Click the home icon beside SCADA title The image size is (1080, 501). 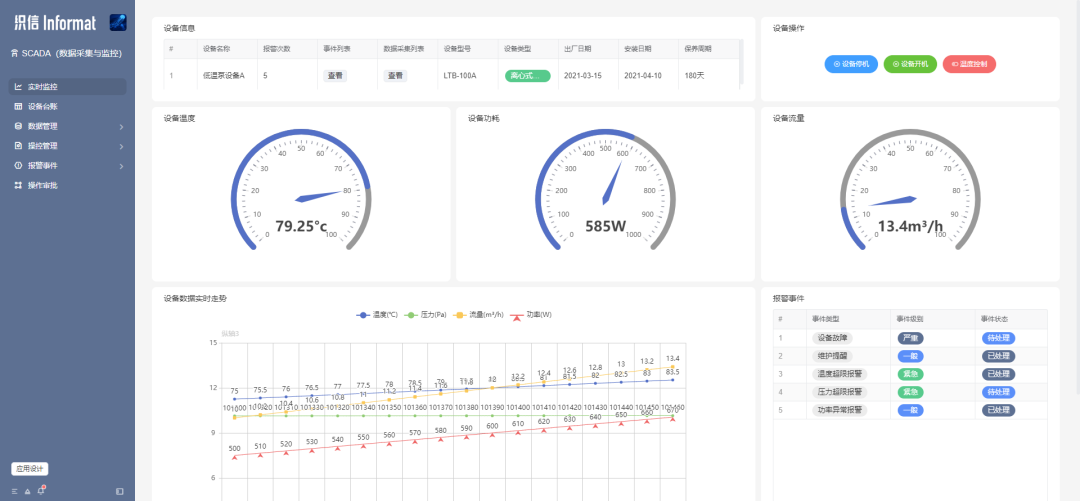pos(14,53)
